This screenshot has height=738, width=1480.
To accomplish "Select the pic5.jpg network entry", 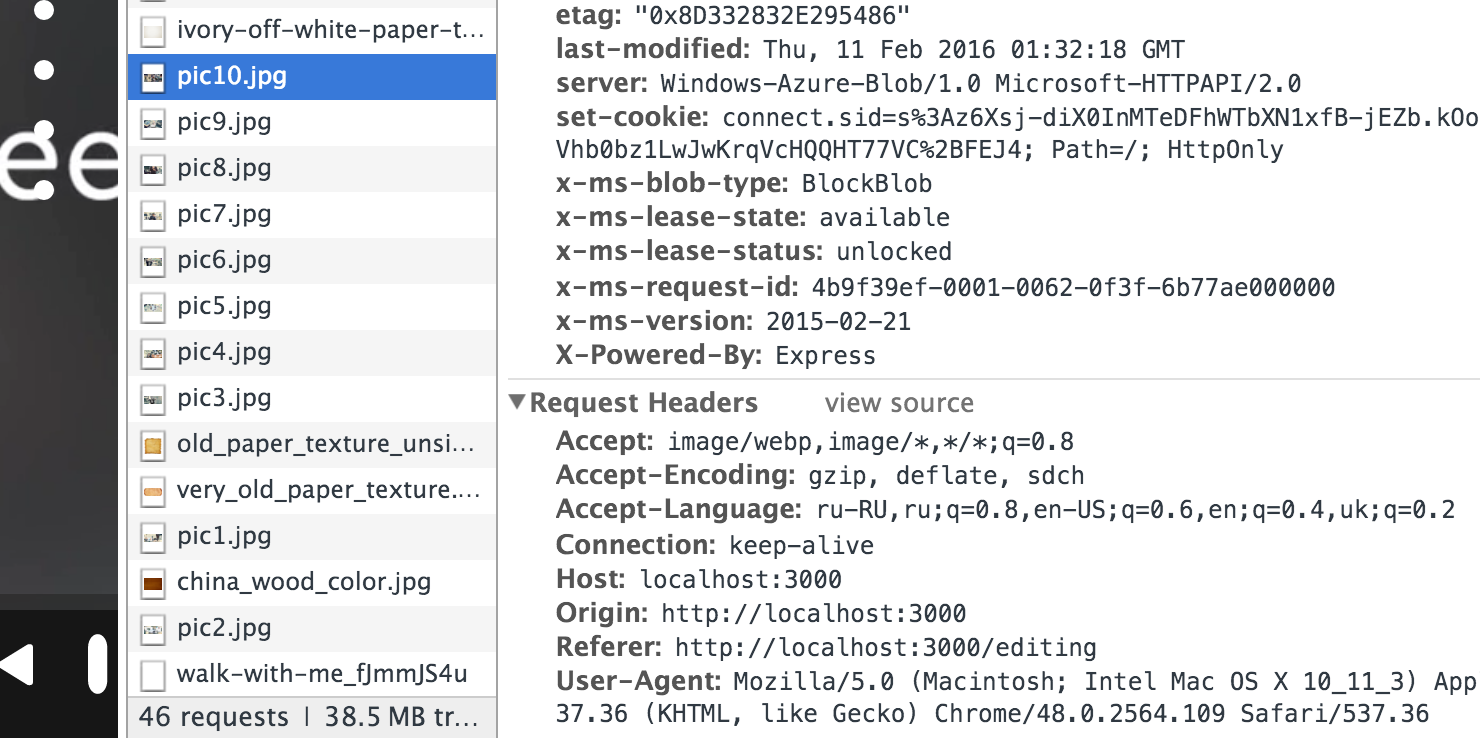I will (312, 306).
